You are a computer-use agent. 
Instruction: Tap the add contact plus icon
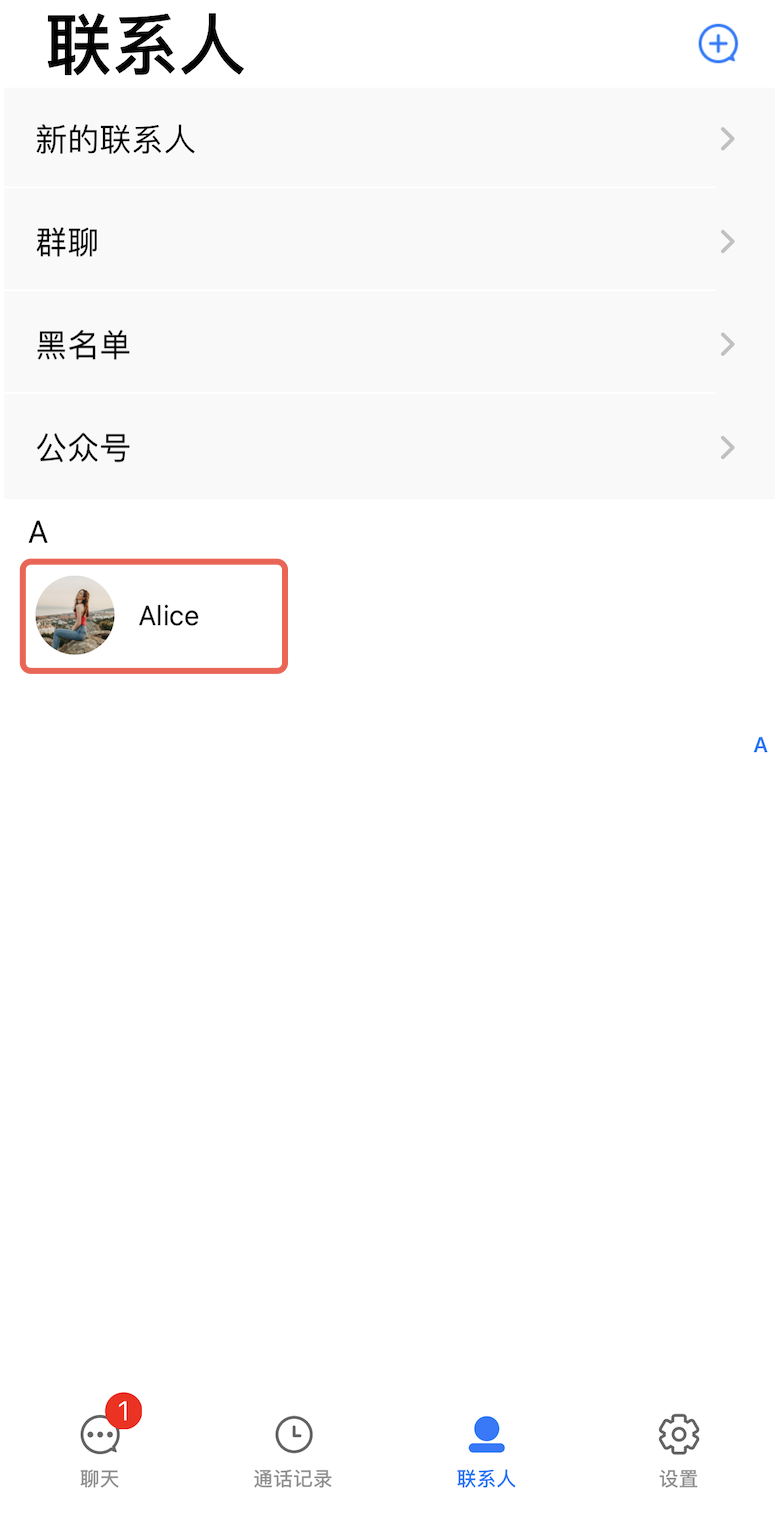point(717,44)
